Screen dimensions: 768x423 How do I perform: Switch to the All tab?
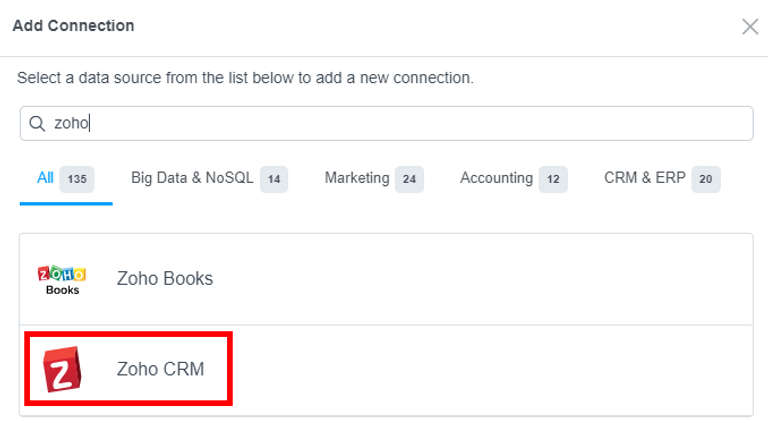(66, 179)
